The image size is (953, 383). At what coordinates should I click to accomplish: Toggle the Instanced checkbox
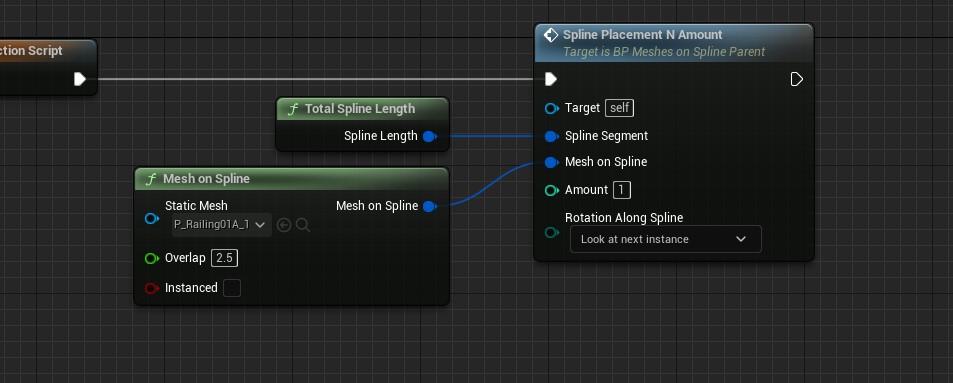click(x=232, y=288)
